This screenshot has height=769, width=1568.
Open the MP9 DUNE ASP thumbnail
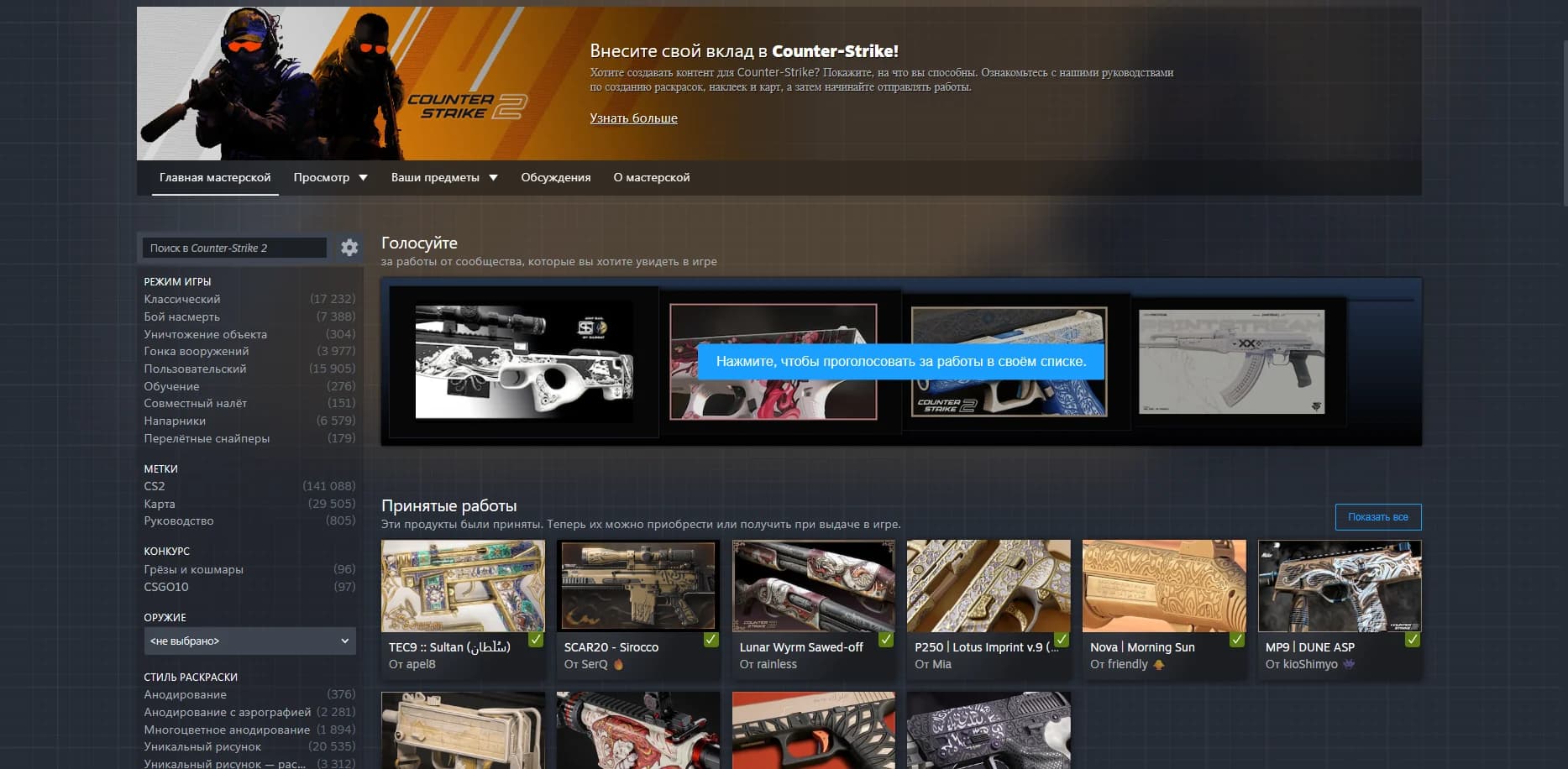(1340, 586)
